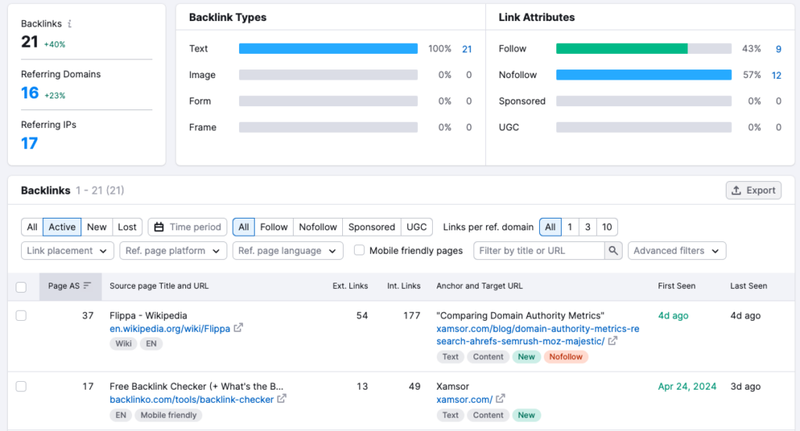Open external link icon for Wikipedia Flippa URL
Viewport: 800px width, 431px height.
(238, 328)
